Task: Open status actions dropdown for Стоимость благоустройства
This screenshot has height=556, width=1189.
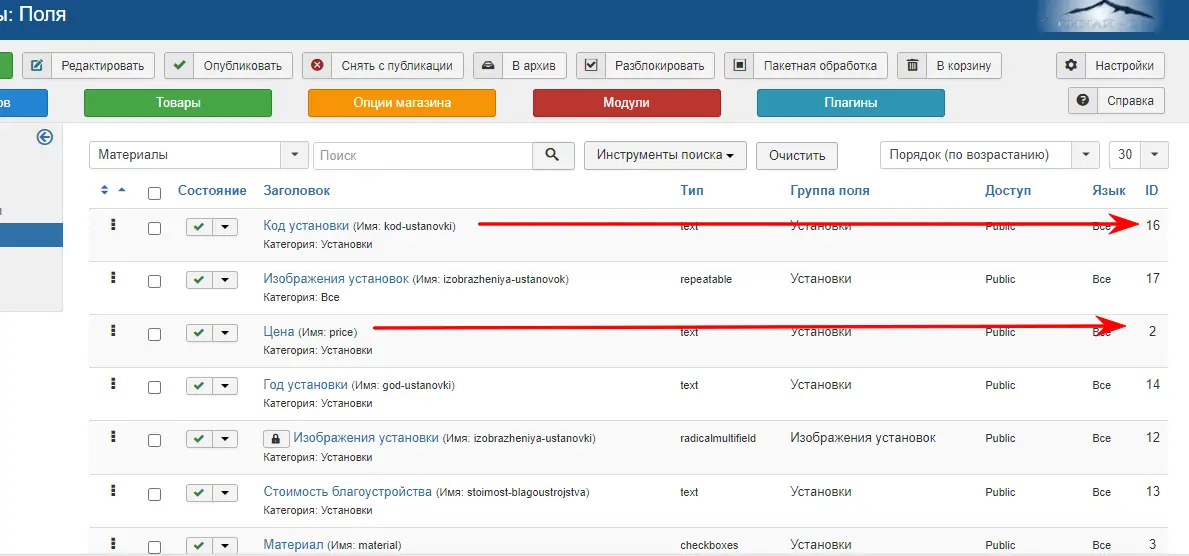Action: [x=225, y=493]
